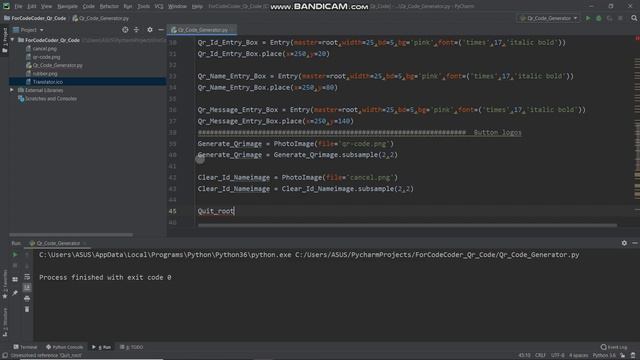
Task: Click the stop icon in the Run panel
Action: 15,266
